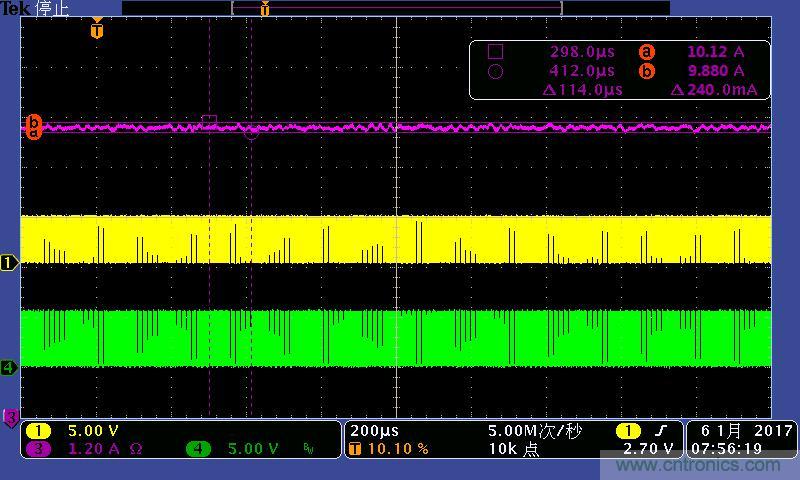The height and width of the screenshot is (480, 800).
Task: Select the magenta channel 3 badge
Action: point(38,449)
